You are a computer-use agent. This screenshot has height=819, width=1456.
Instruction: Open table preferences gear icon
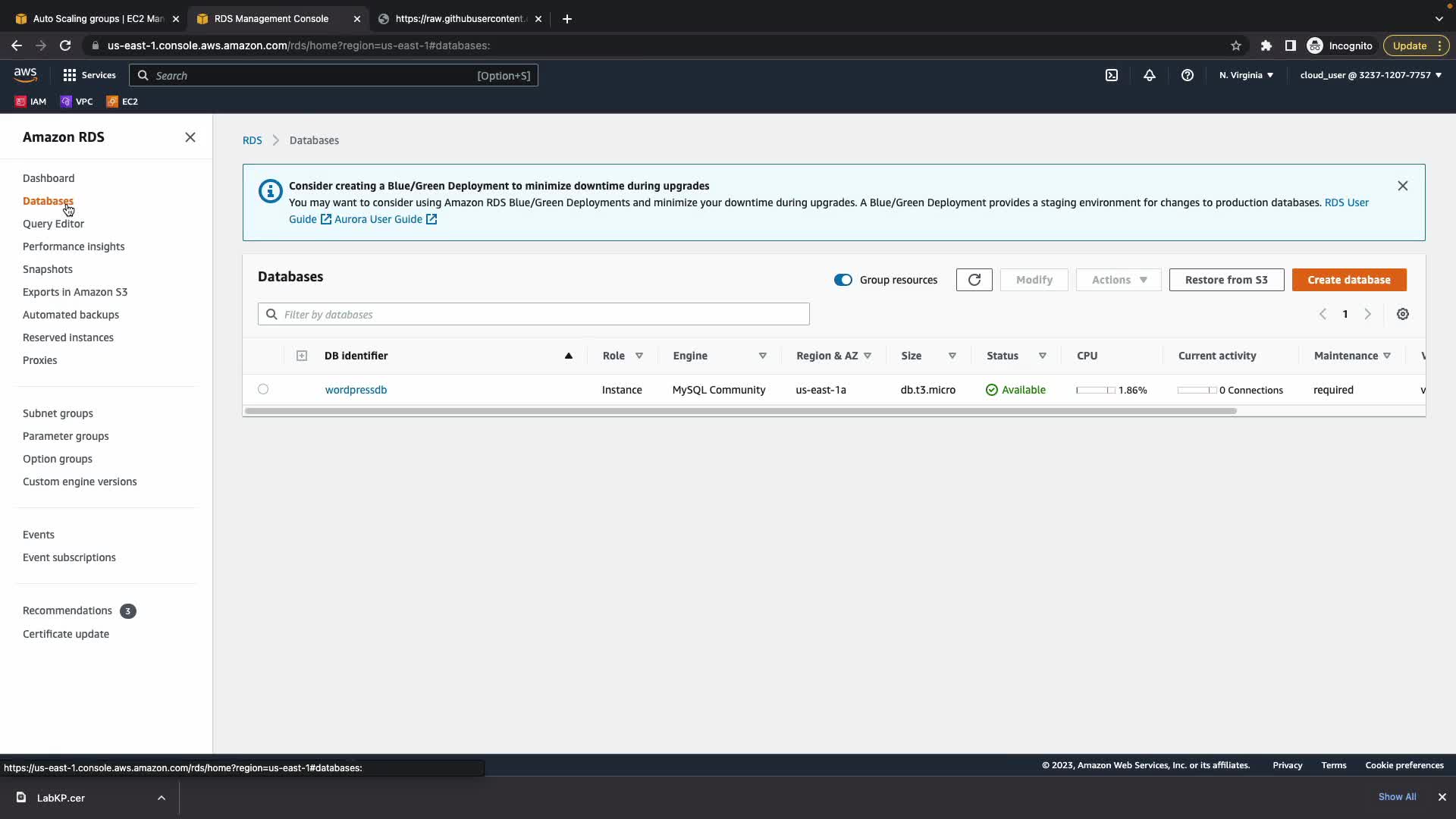tap(1403, 314)
